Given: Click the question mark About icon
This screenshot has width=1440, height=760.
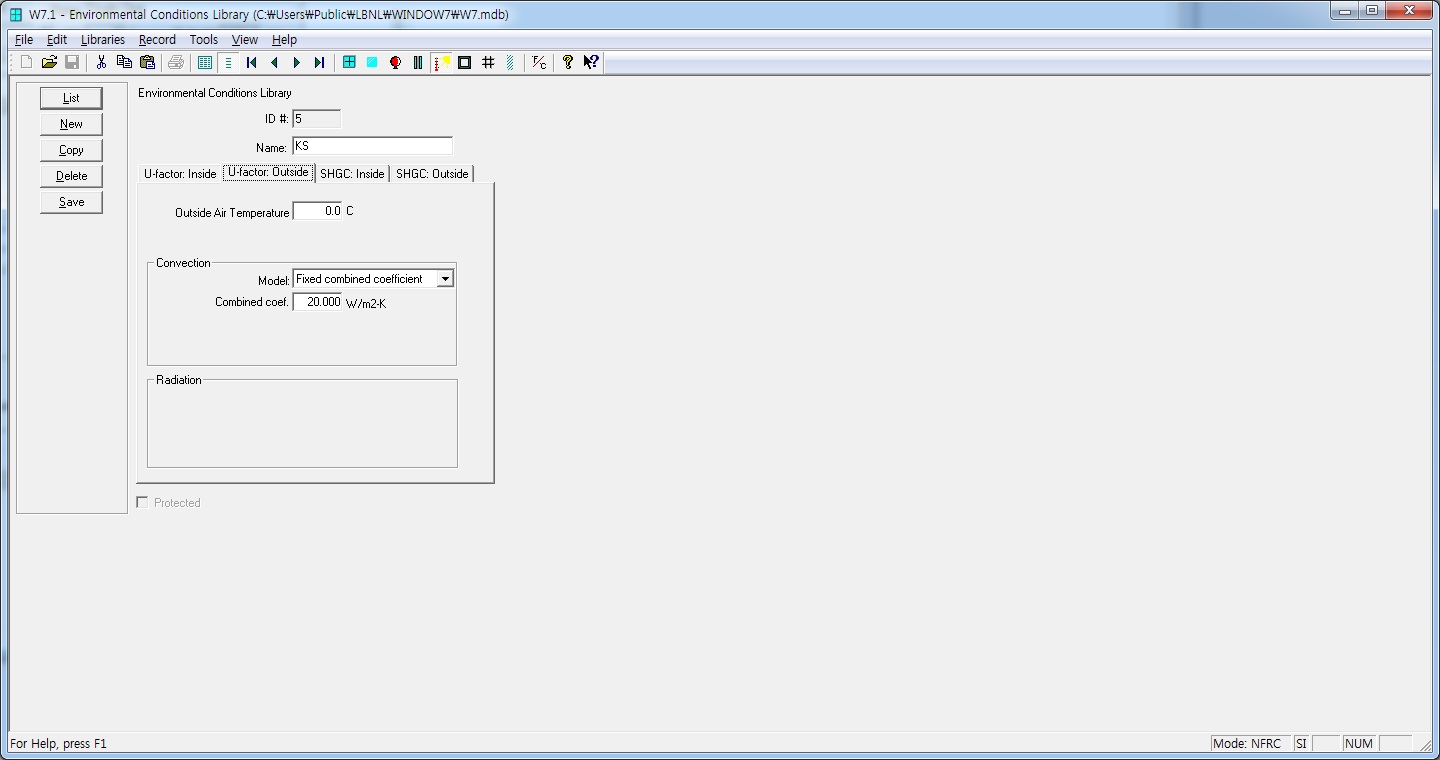Looking at the screenshot, I should (567, 62).
